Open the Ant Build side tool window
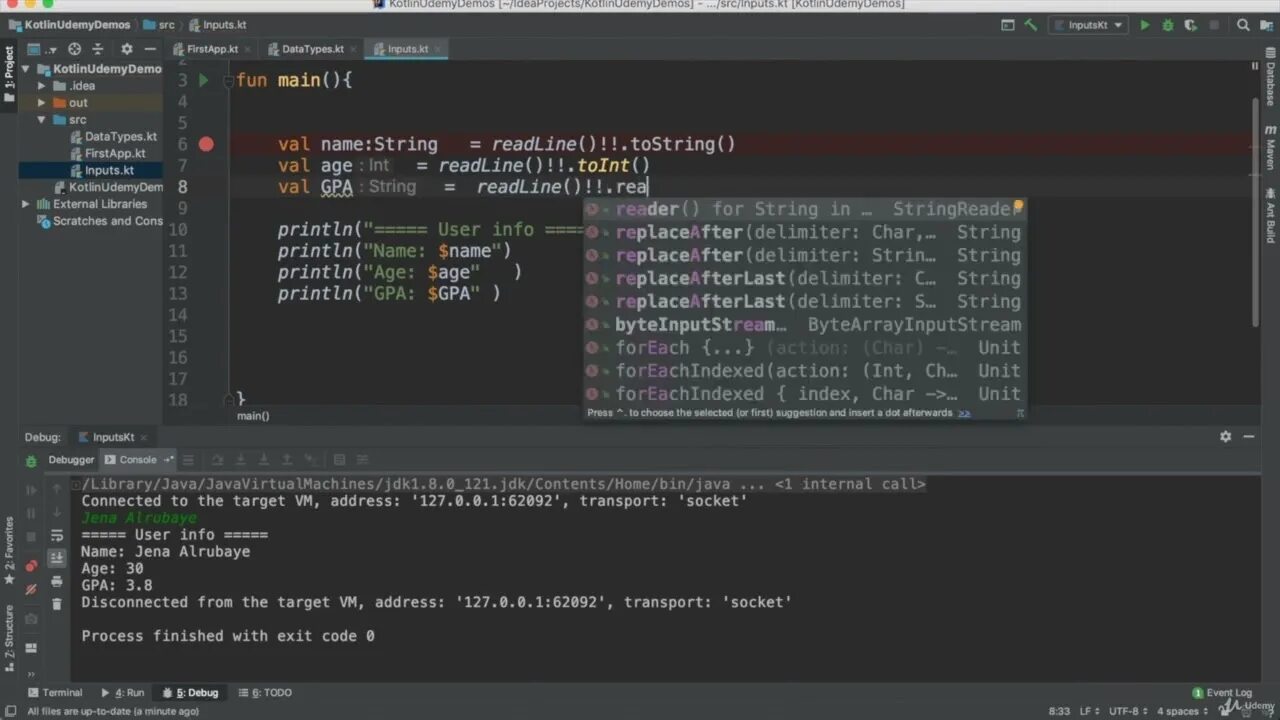This screenshot has height=720, width=1280. click(1270, 216)
